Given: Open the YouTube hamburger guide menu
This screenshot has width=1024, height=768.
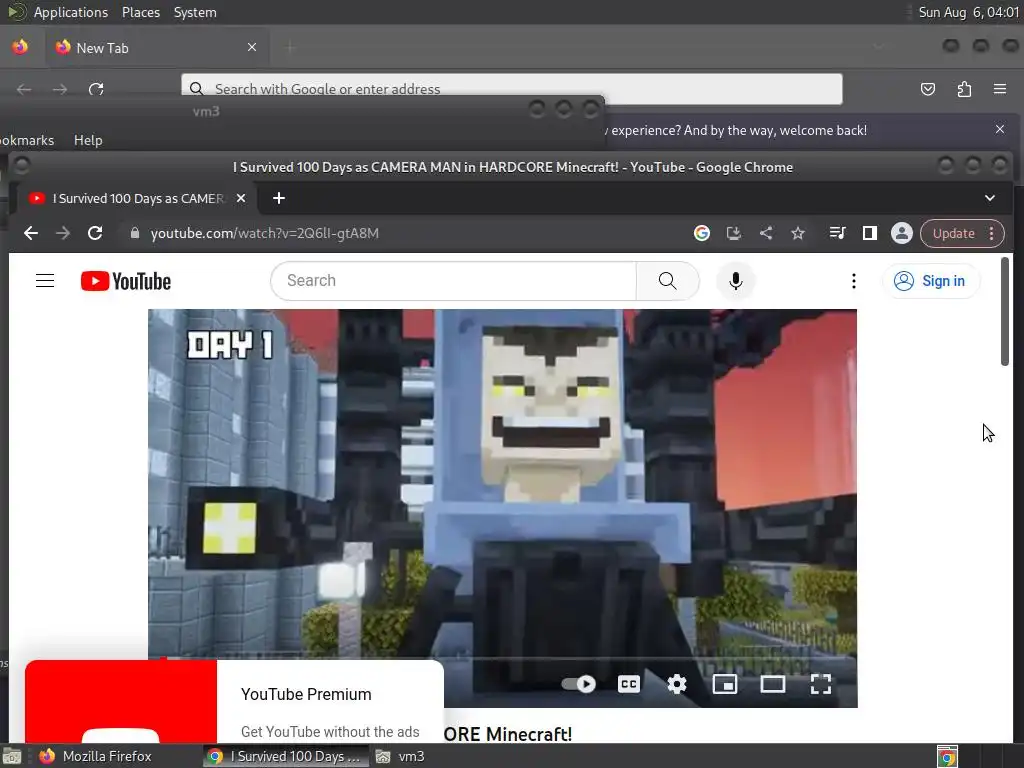Looking at the screenshot, I should (x=45, y=281).
